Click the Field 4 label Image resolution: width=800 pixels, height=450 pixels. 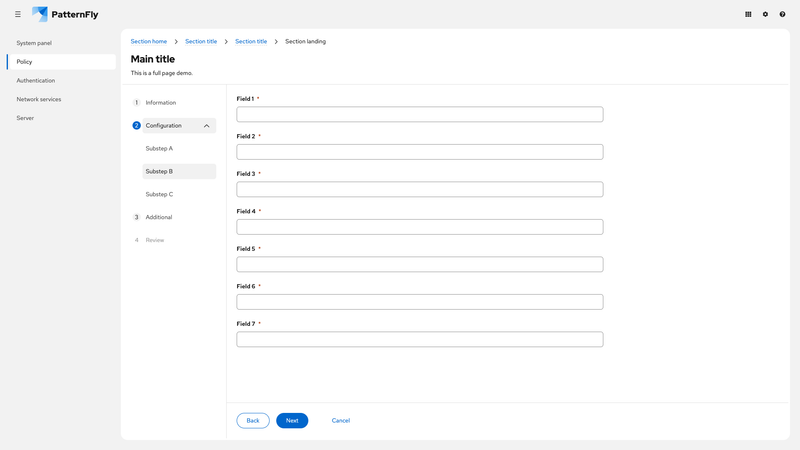(x=246, y=211)
